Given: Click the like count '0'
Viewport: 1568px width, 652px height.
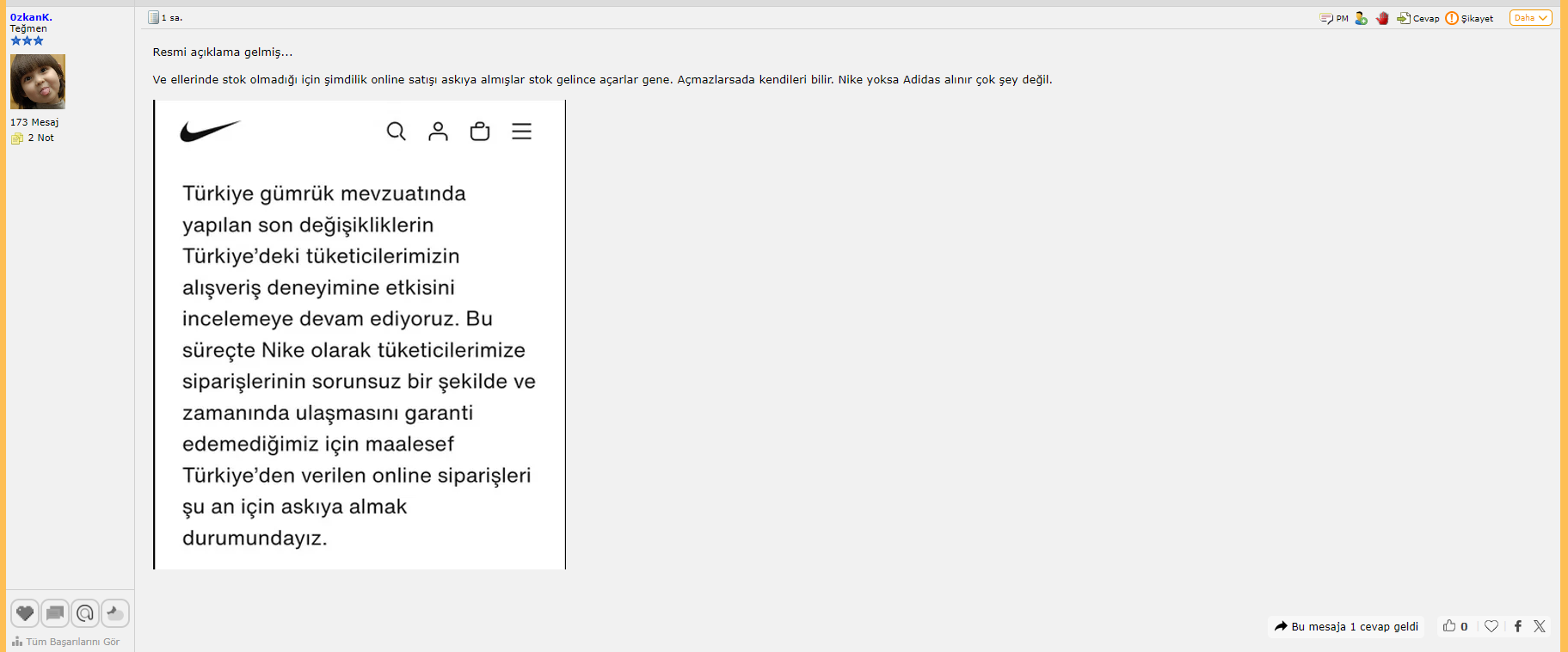Looking at the screenshot, I should tap(1464, 626).
